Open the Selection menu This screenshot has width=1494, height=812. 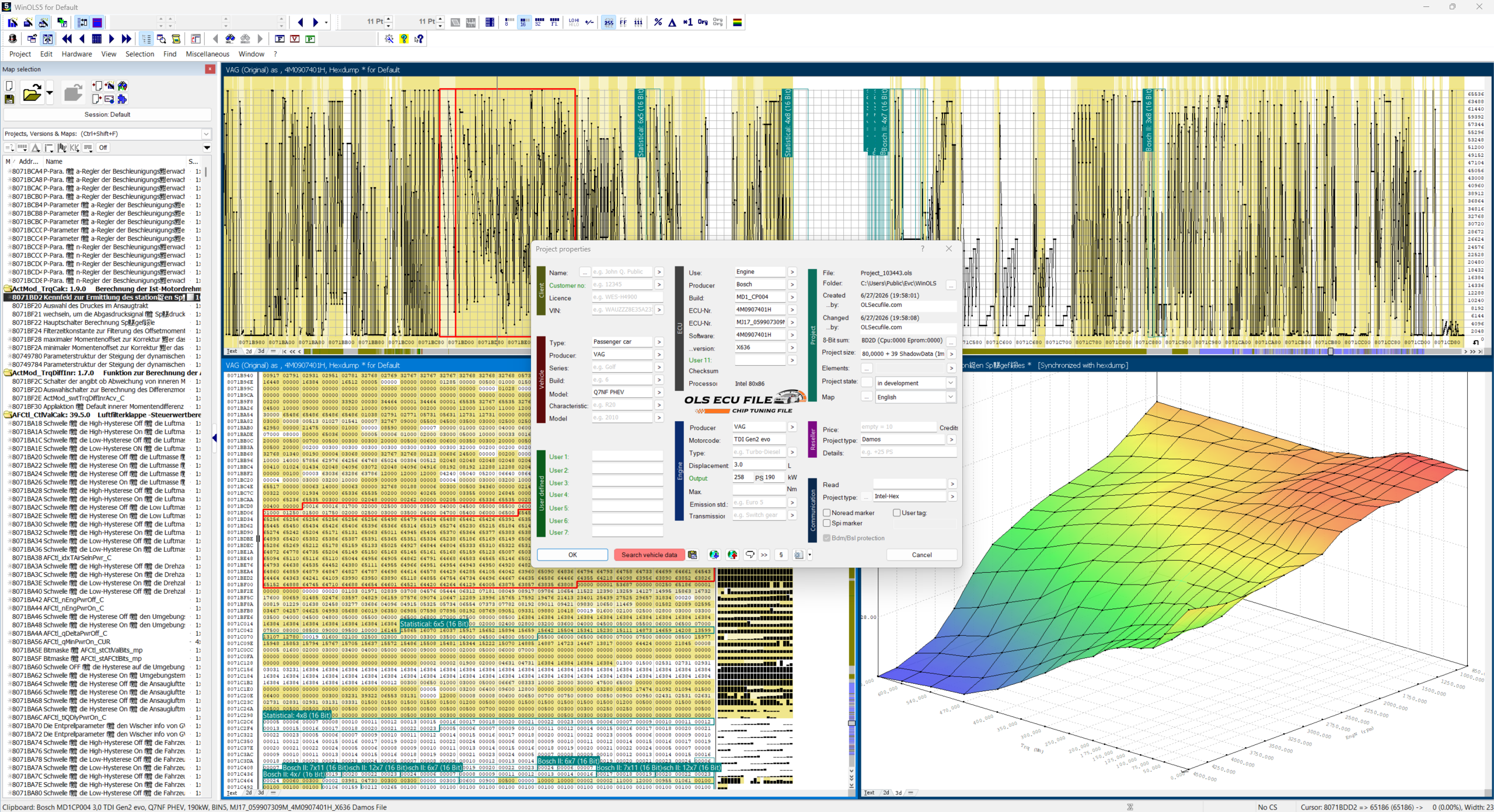139,54
